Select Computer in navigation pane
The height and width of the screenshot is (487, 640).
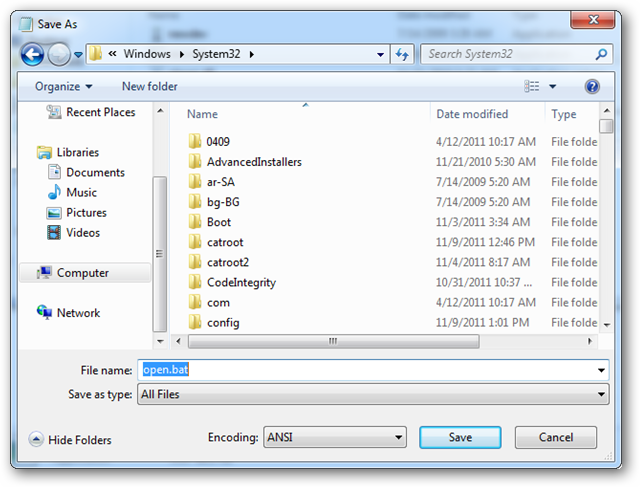(x=85, y=273)
